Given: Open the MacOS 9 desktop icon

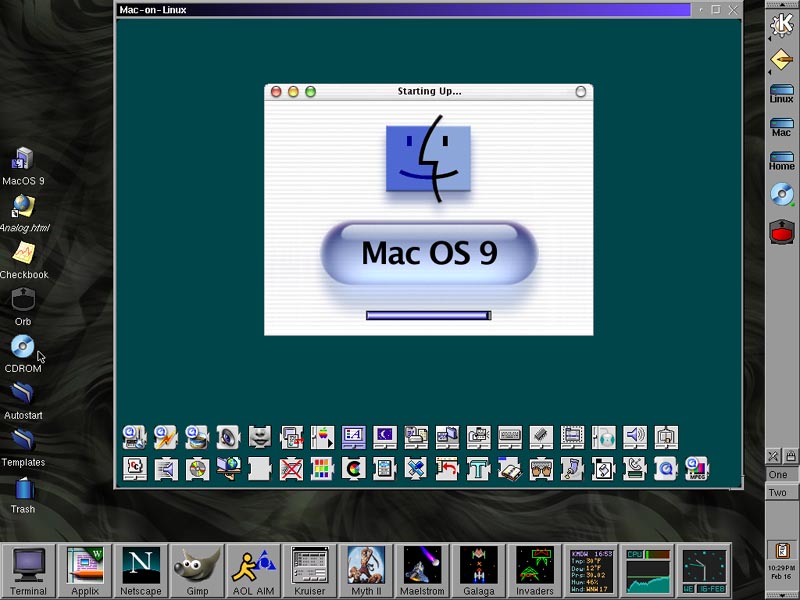Looking at the screenshot, I should pos(22,160).
